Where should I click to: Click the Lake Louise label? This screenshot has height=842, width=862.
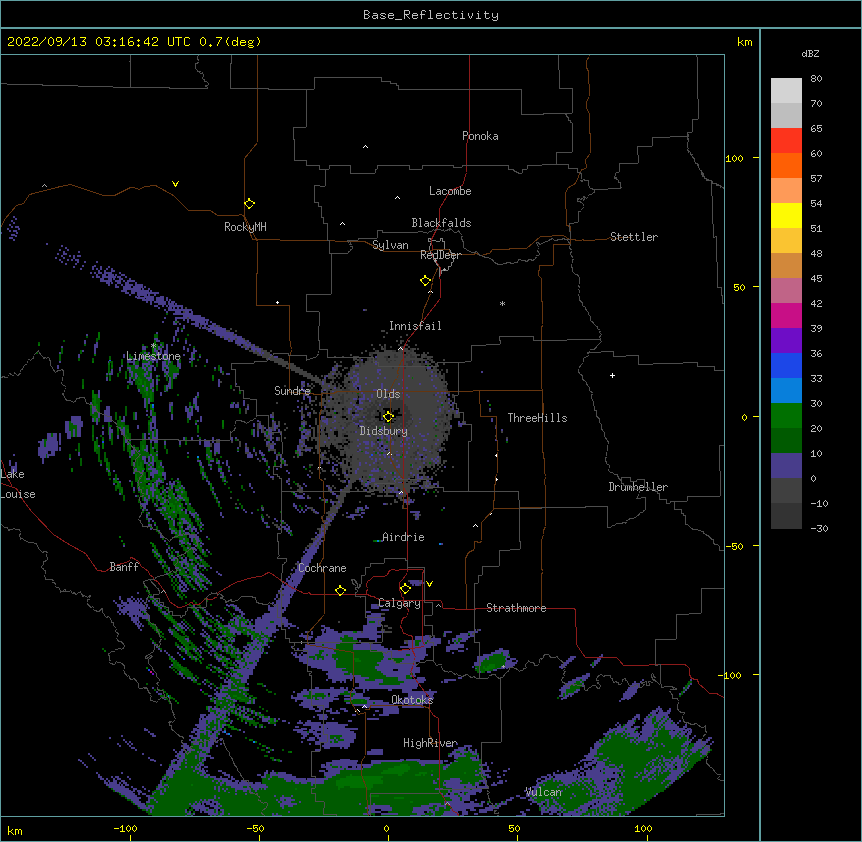coord(18,484)
